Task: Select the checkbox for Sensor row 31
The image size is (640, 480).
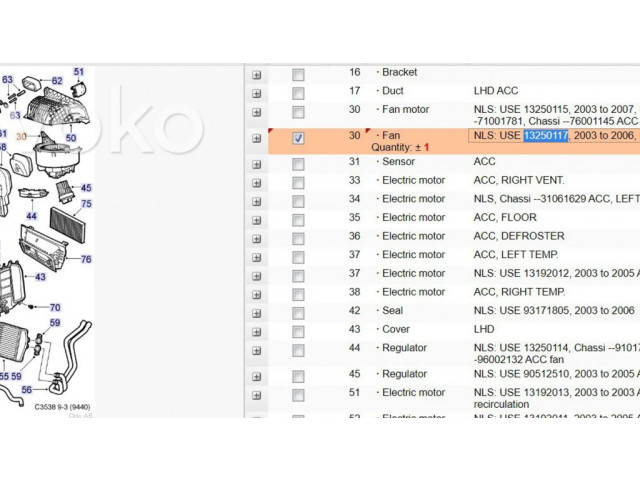Action: pos(298,163)
